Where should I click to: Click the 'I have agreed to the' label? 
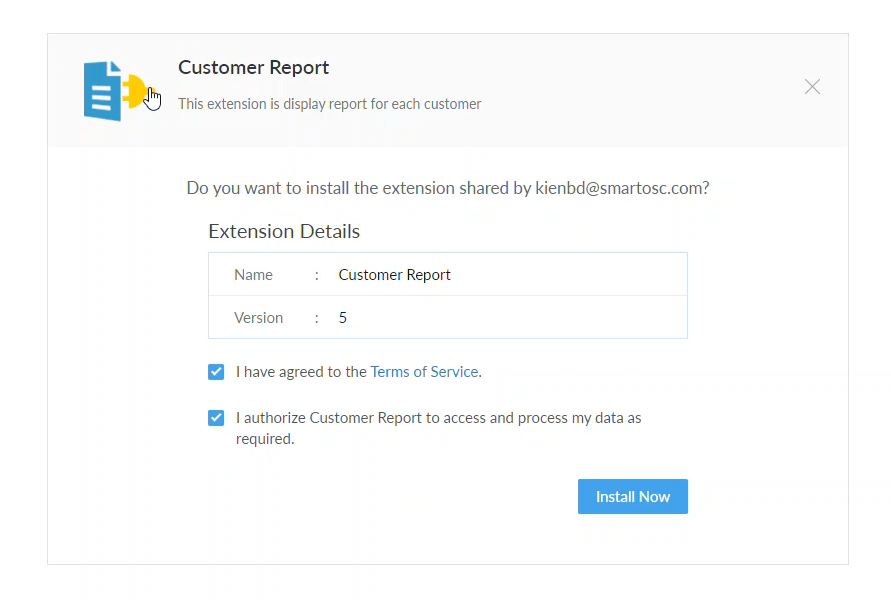coord(301,372)
